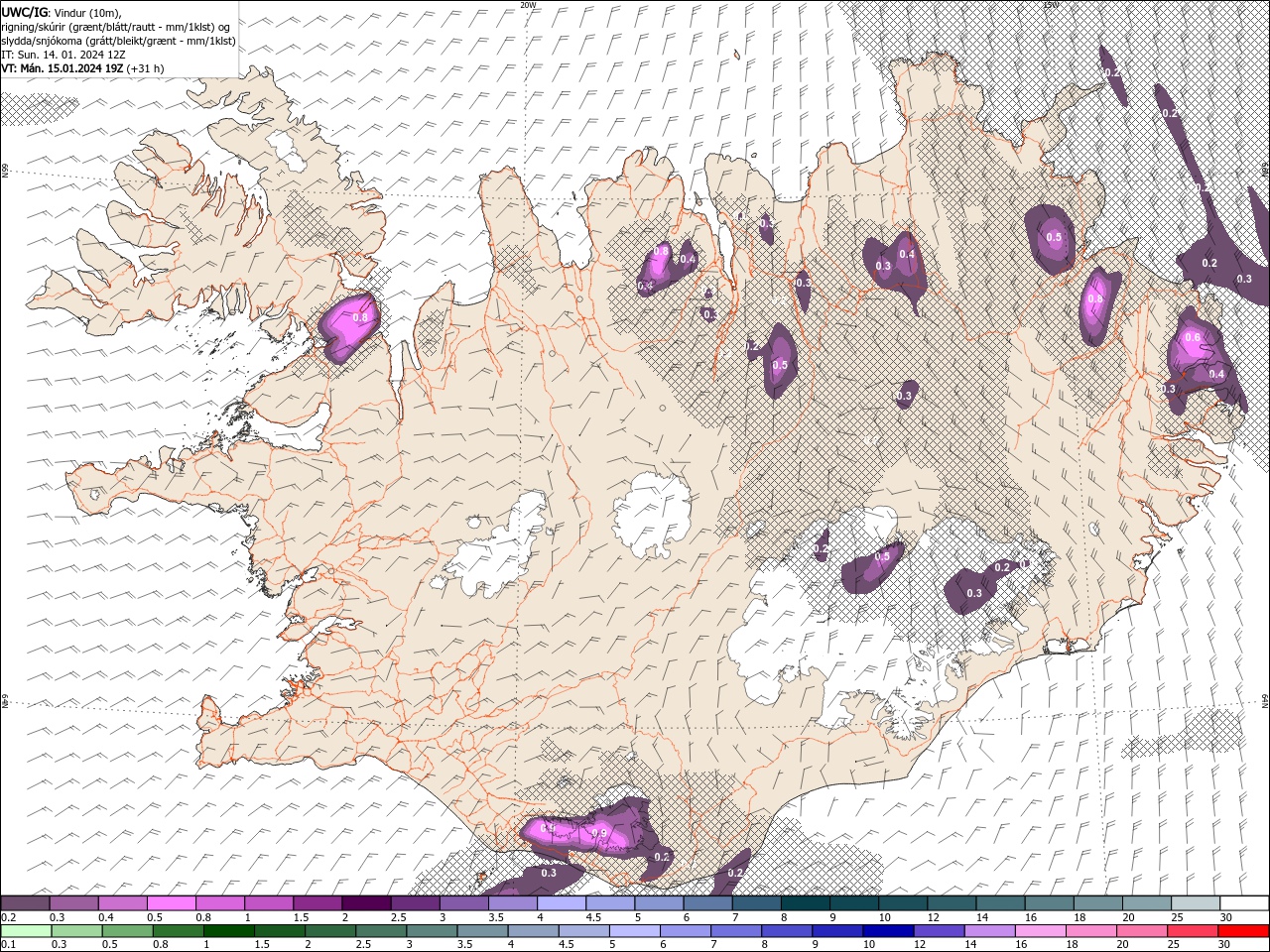Click the lower legend label 0.1

click(8, 945)
